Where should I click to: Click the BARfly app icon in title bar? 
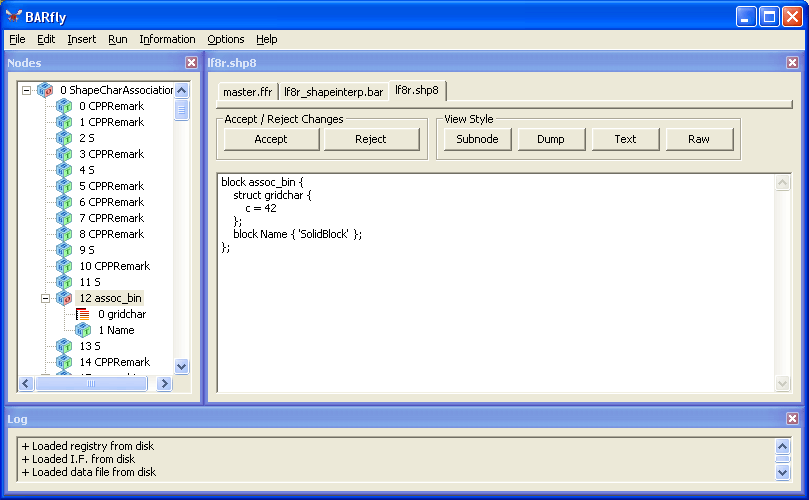pos(14,17)
